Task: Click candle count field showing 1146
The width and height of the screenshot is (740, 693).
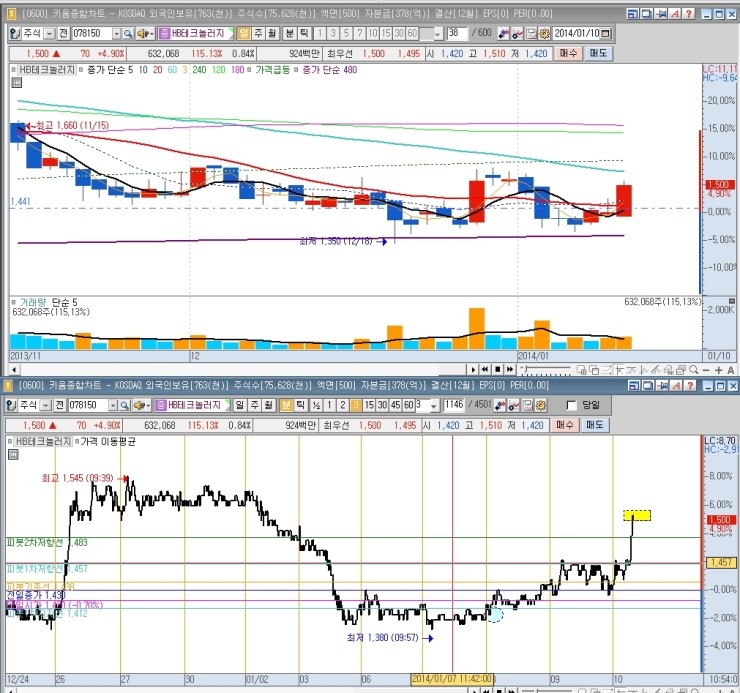Action: [x=454, y=405]
